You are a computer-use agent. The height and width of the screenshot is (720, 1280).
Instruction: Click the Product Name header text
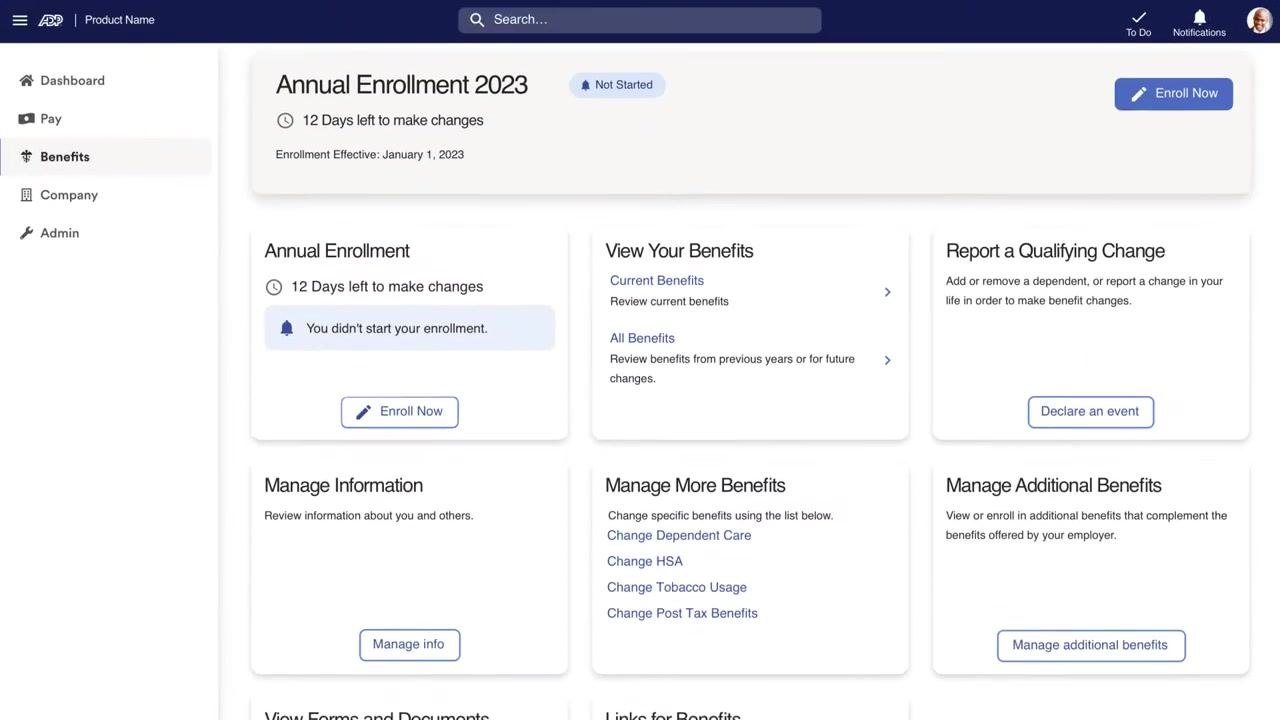coord(120,20)
